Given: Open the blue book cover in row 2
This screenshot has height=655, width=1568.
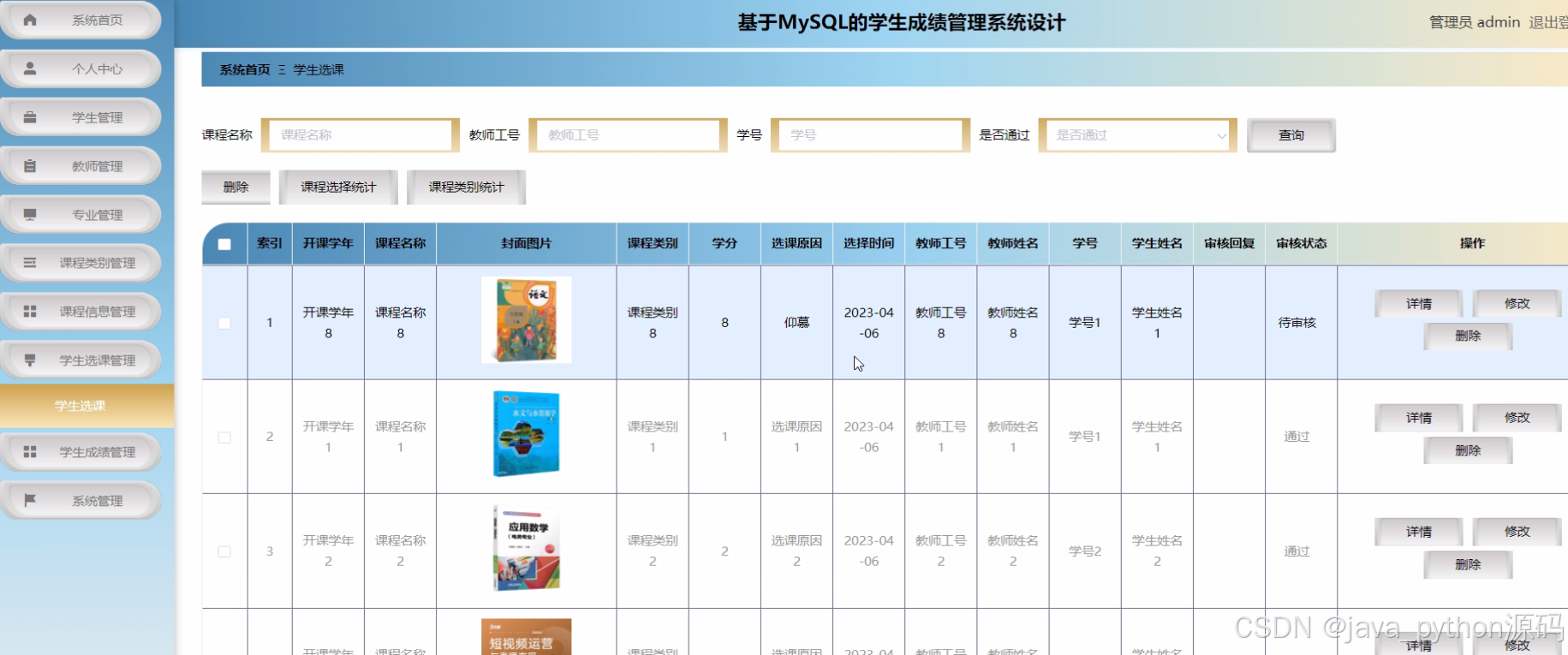Looking at the screenshot, I should pyautogui.click(x=526, y=434).
